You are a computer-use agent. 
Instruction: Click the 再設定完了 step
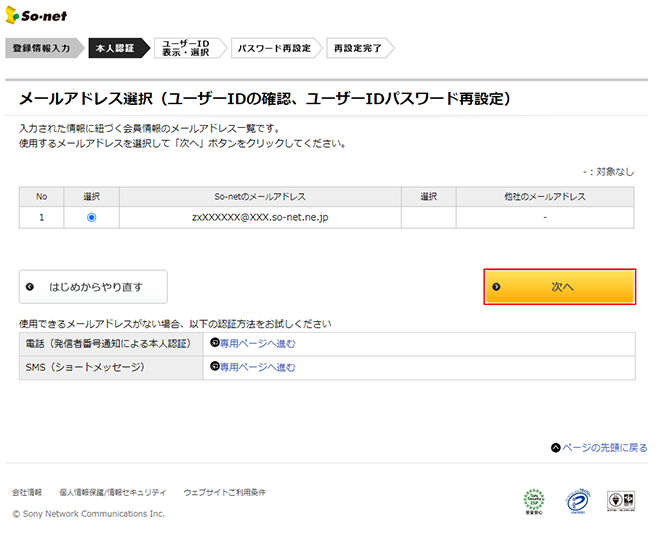tap(357, 48)
